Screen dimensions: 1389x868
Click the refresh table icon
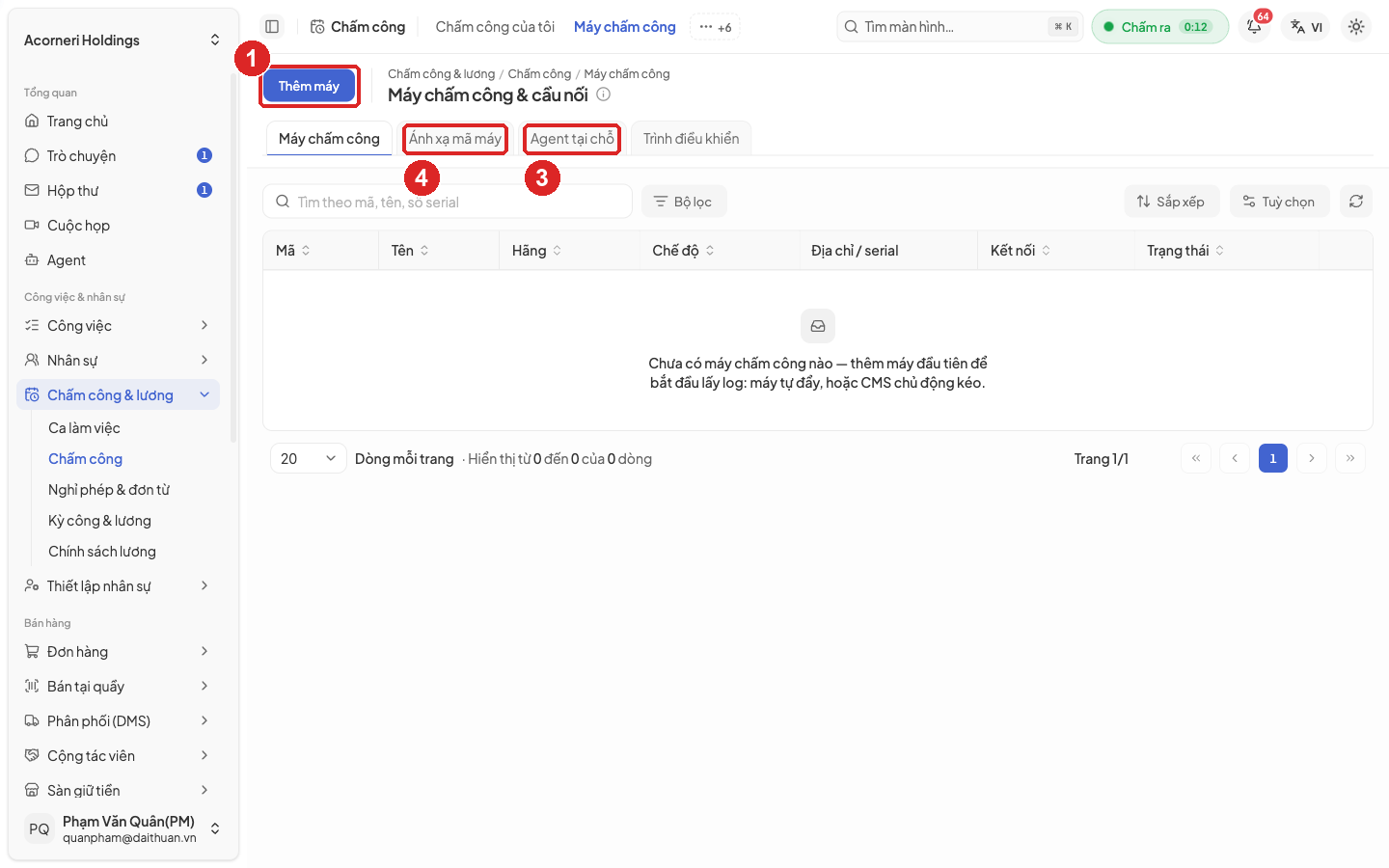pos(1356,202)
